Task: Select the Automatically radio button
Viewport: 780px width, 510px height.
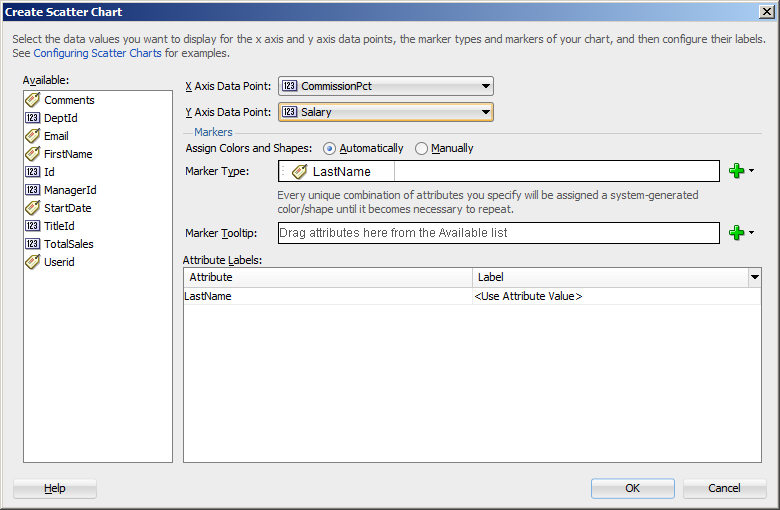Action: click(x=330, y=149)
